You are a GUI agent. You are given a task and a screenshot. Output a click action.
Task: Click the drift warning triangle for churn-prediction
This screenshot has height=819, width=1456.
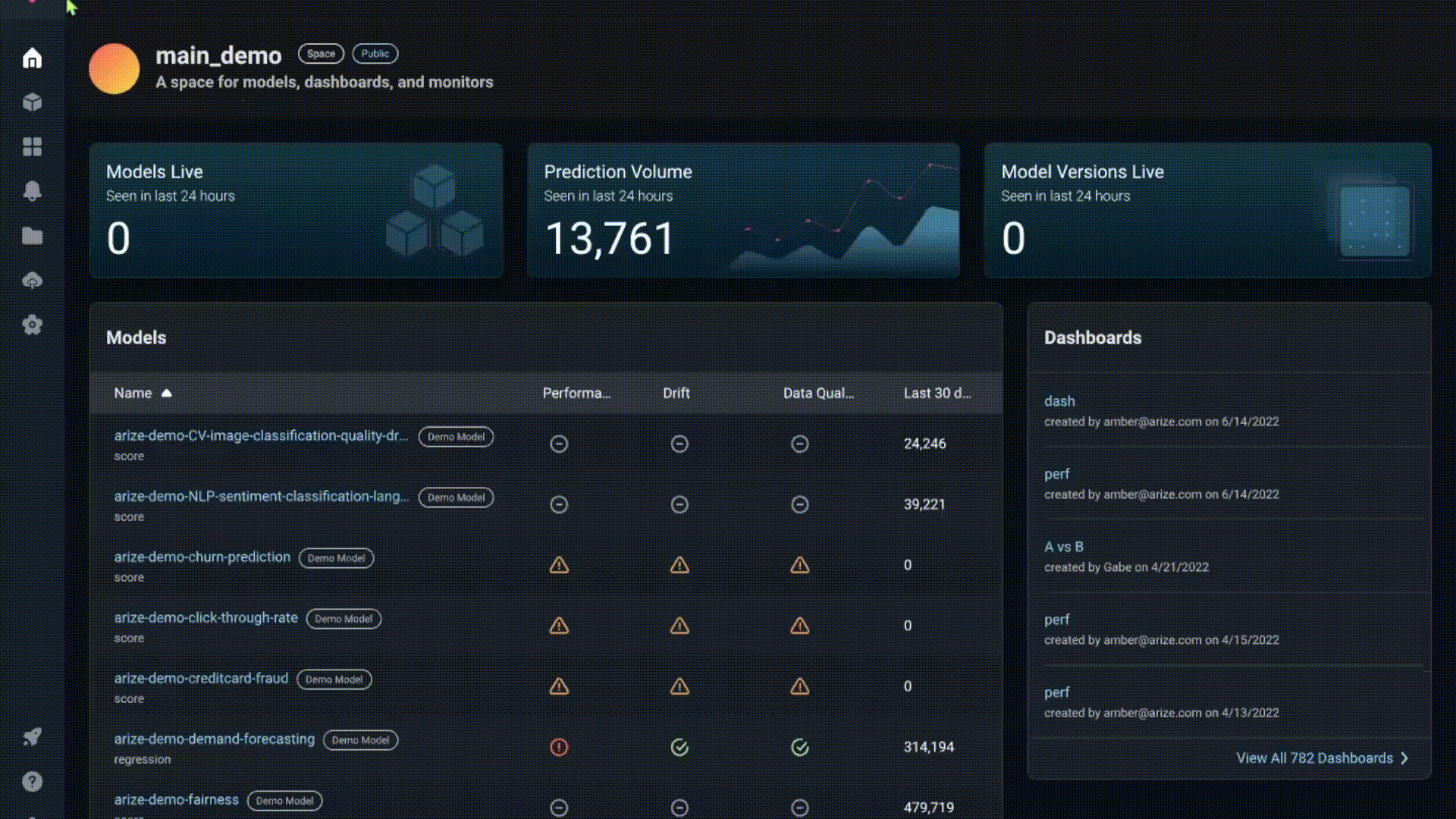[x=679, y=565]
